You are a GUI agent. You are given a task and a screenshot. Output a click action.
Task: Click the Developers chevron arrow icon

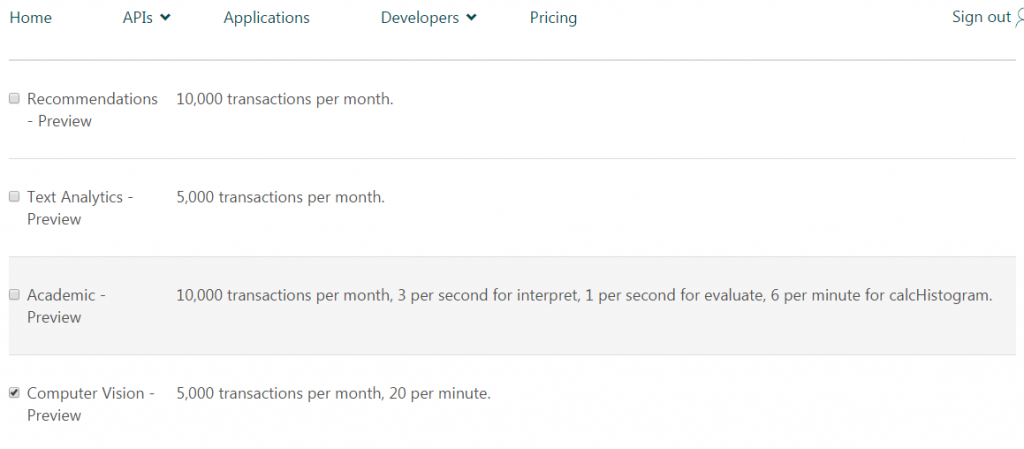[x=471, y=18]
